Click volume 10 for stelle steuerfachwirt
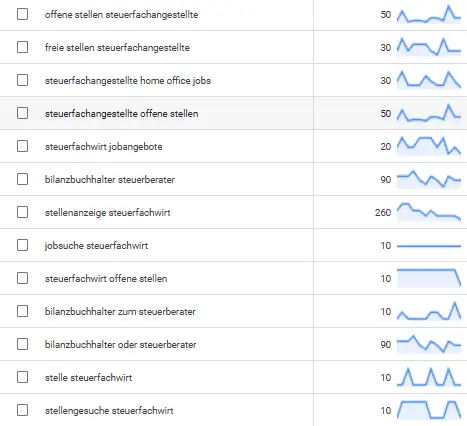This screenshot has height=426, width=467. (386, 377)
